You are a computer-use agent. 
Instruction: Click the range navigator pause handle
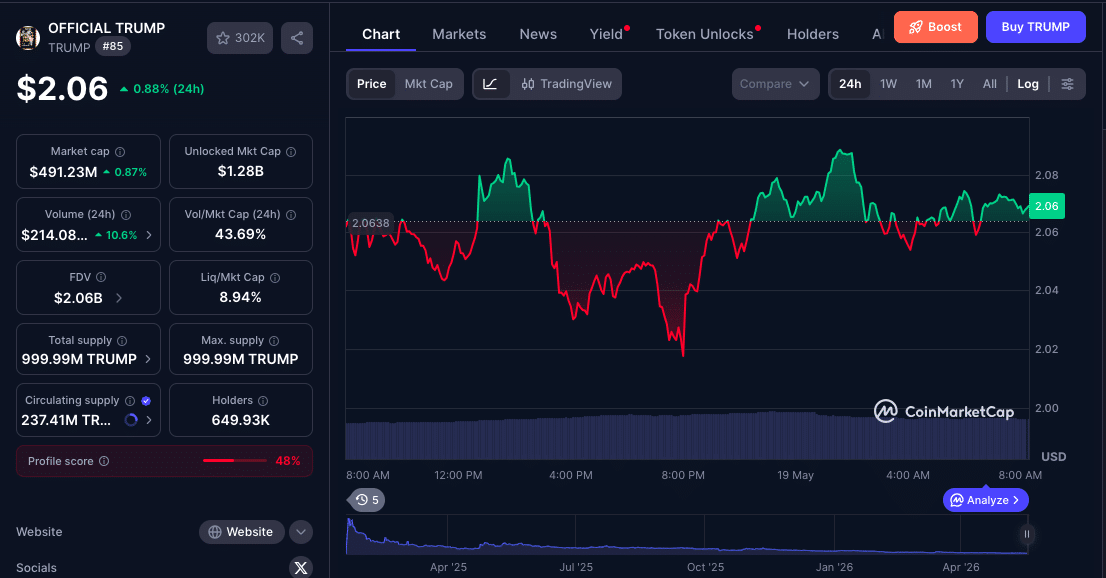[1026, 534]
